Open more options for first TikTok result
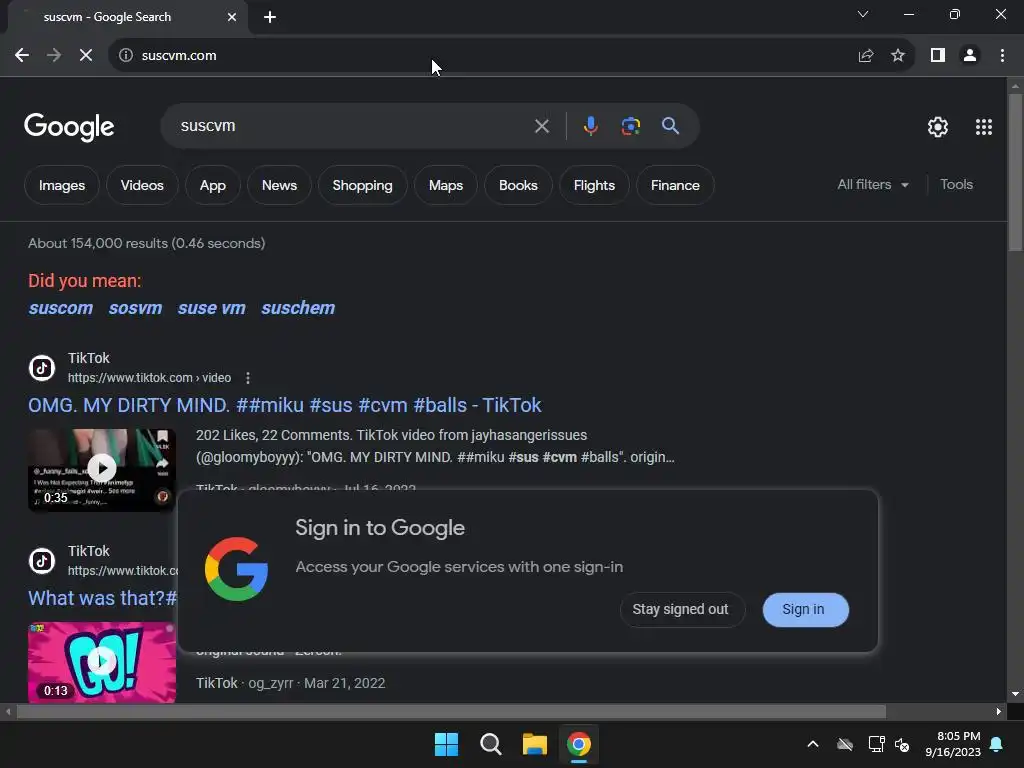Viewport: 1024px width, 768px height. [248, 378]
